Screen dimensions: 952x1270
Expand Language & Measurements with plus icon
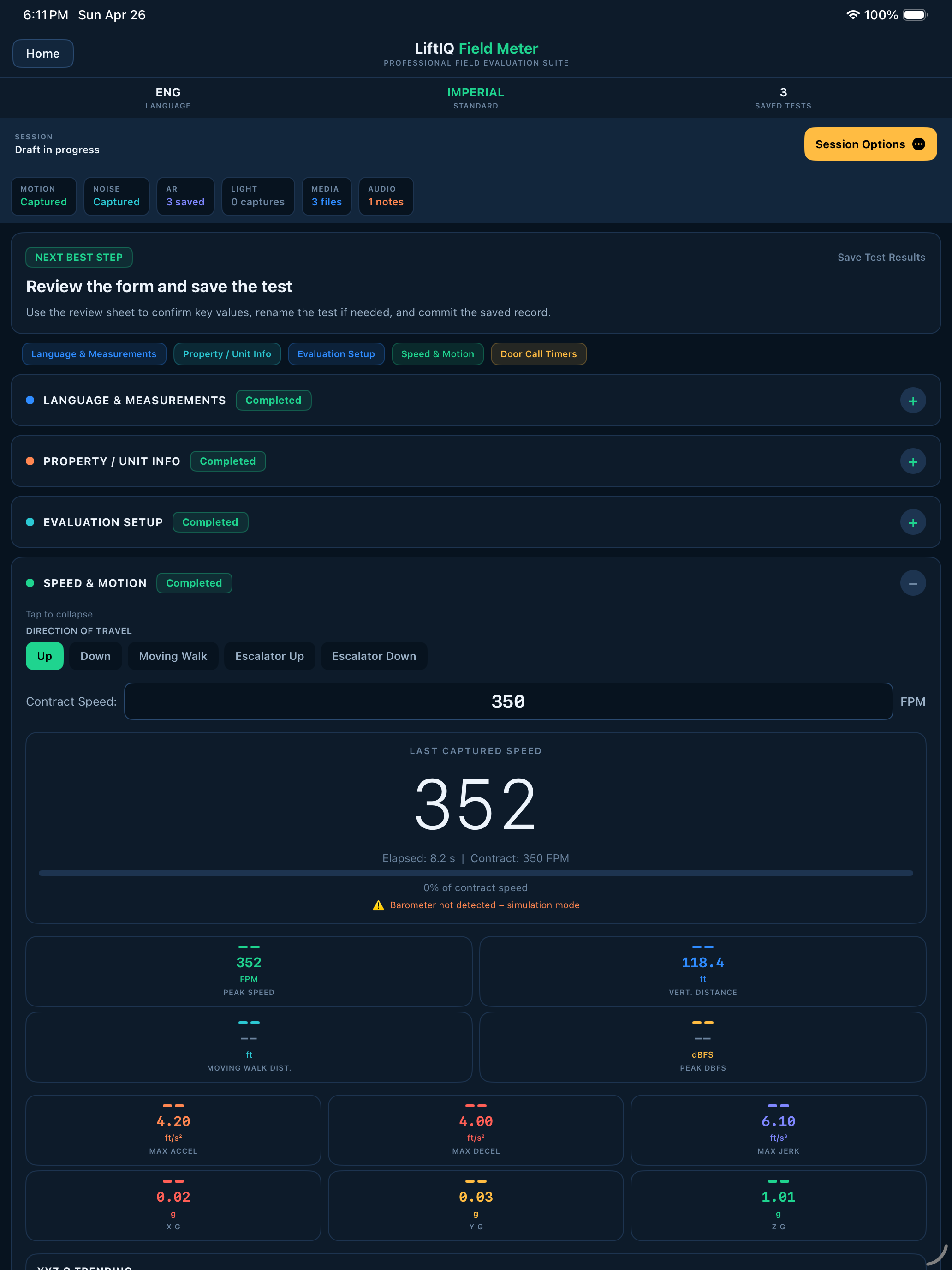912,401
